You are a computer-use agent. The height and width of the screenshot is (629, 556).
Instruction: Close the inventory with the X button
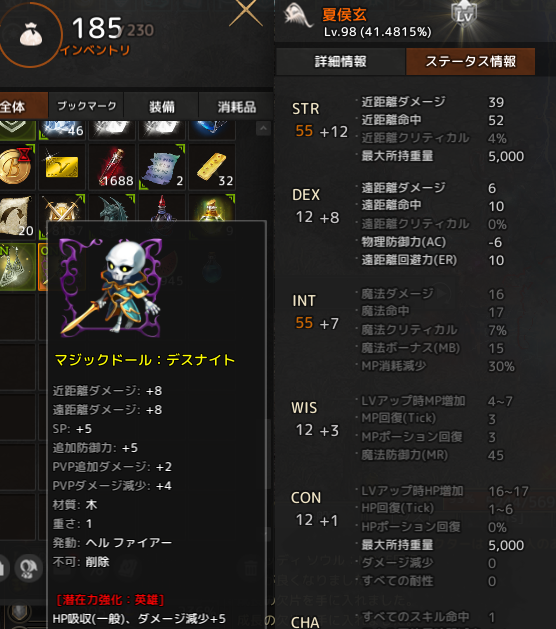(x=246, y=14)
